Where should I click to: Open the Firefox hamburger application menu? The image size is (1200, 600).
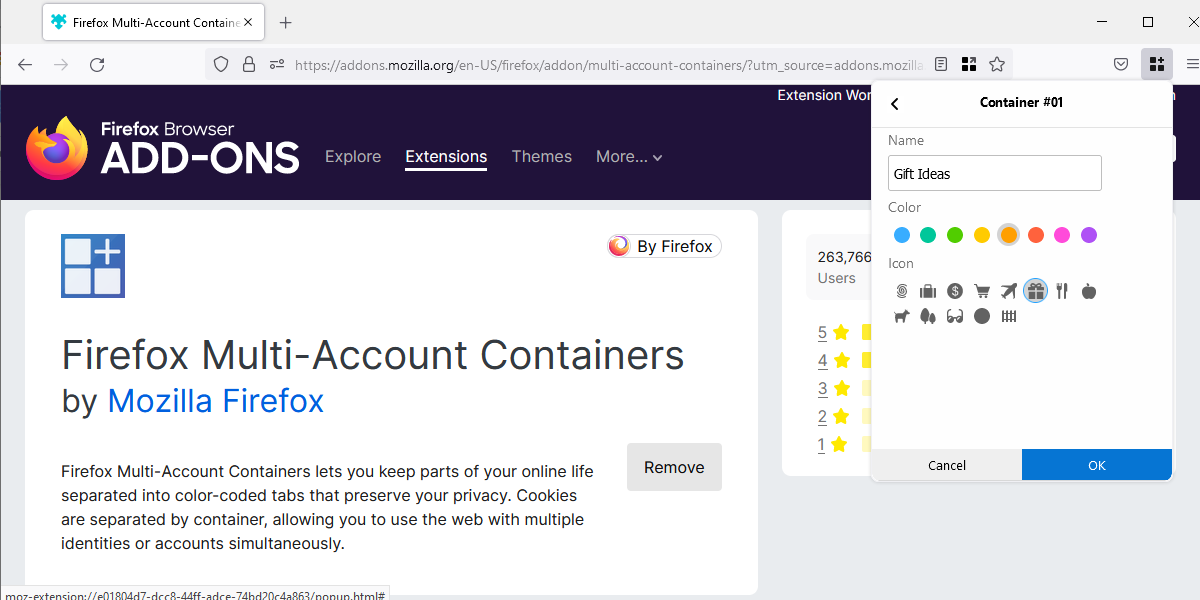tap(1191, 64)
